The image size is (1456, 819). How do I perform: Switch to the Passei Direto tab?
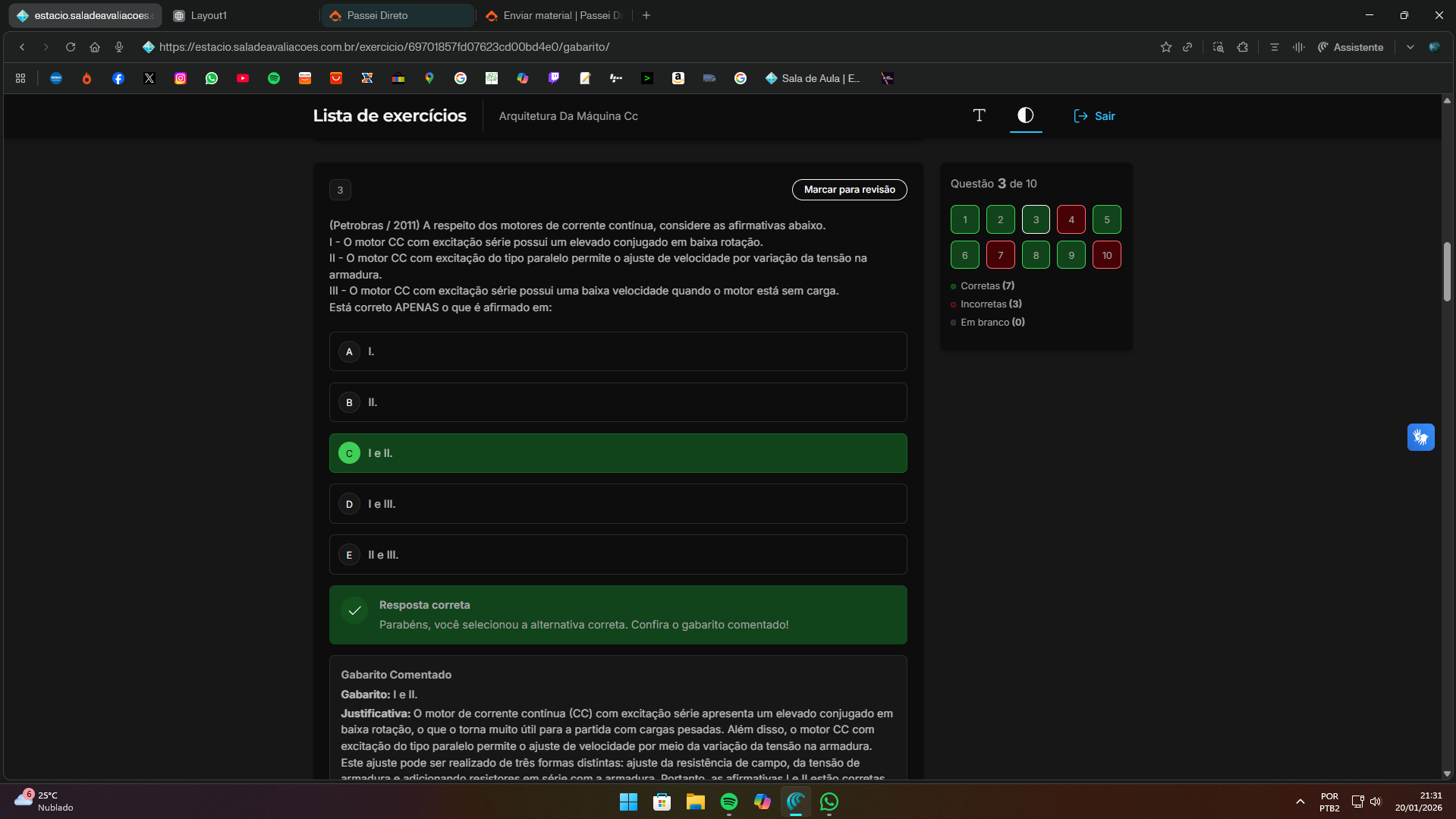[x=397, y=15]
